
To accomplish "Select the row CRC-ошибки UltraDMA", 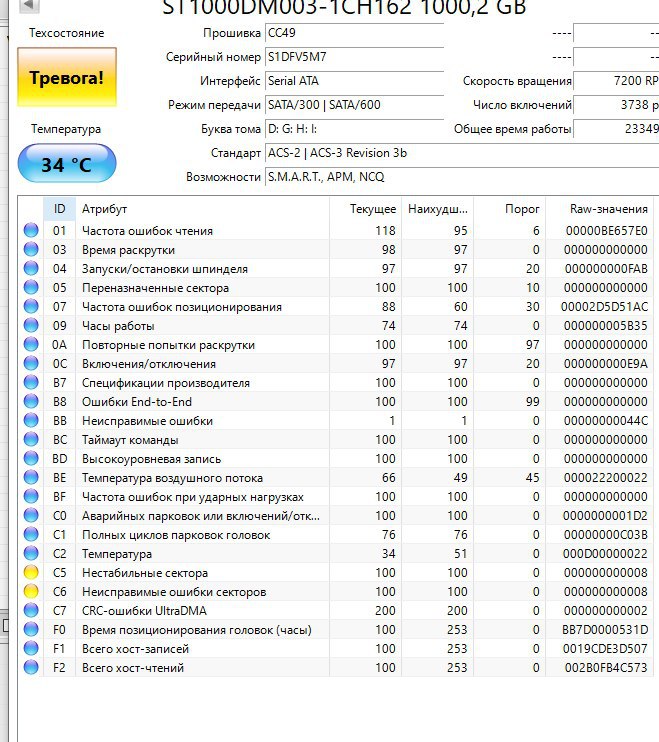I will (336, 610).
